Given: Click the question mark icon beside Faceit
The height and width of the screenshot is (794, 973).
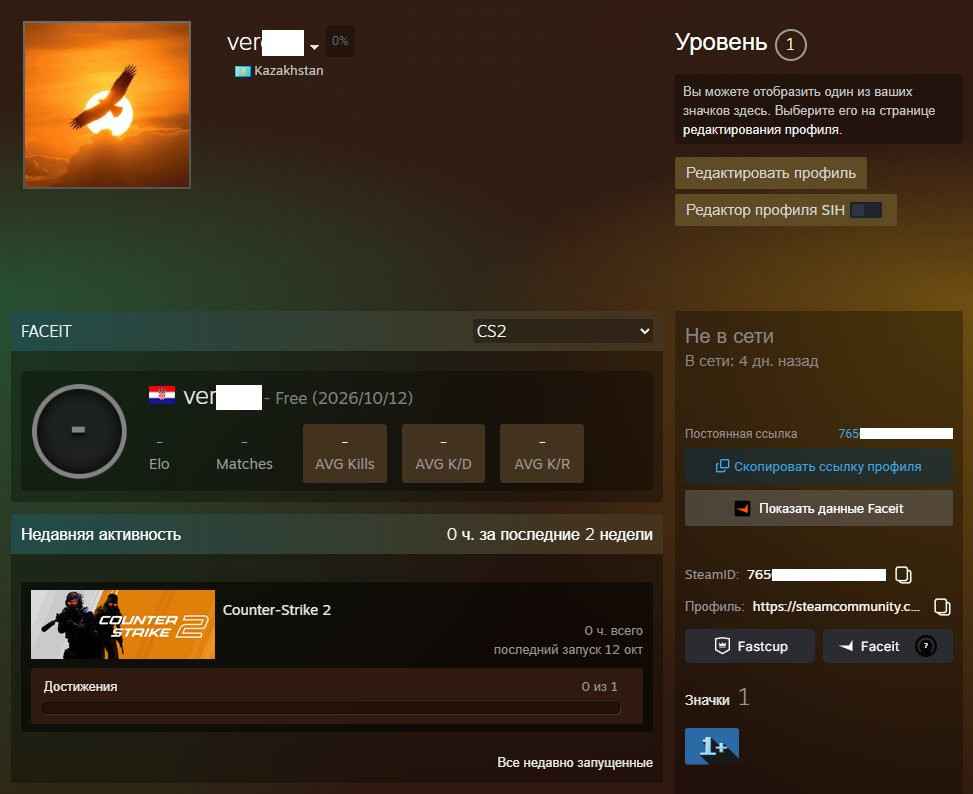Looking at the screenshot, I should coord(925,646).
